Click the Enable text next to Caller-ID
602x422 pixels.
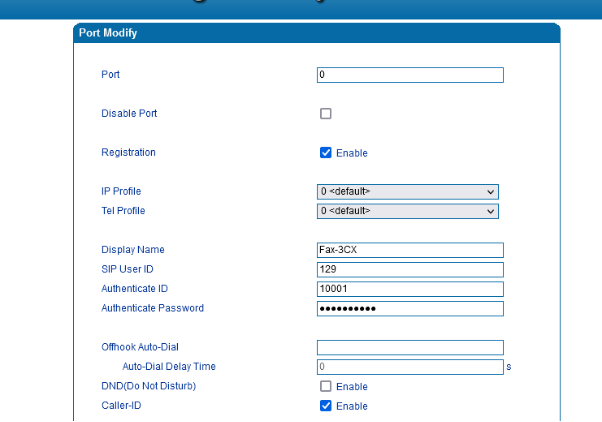352,406
